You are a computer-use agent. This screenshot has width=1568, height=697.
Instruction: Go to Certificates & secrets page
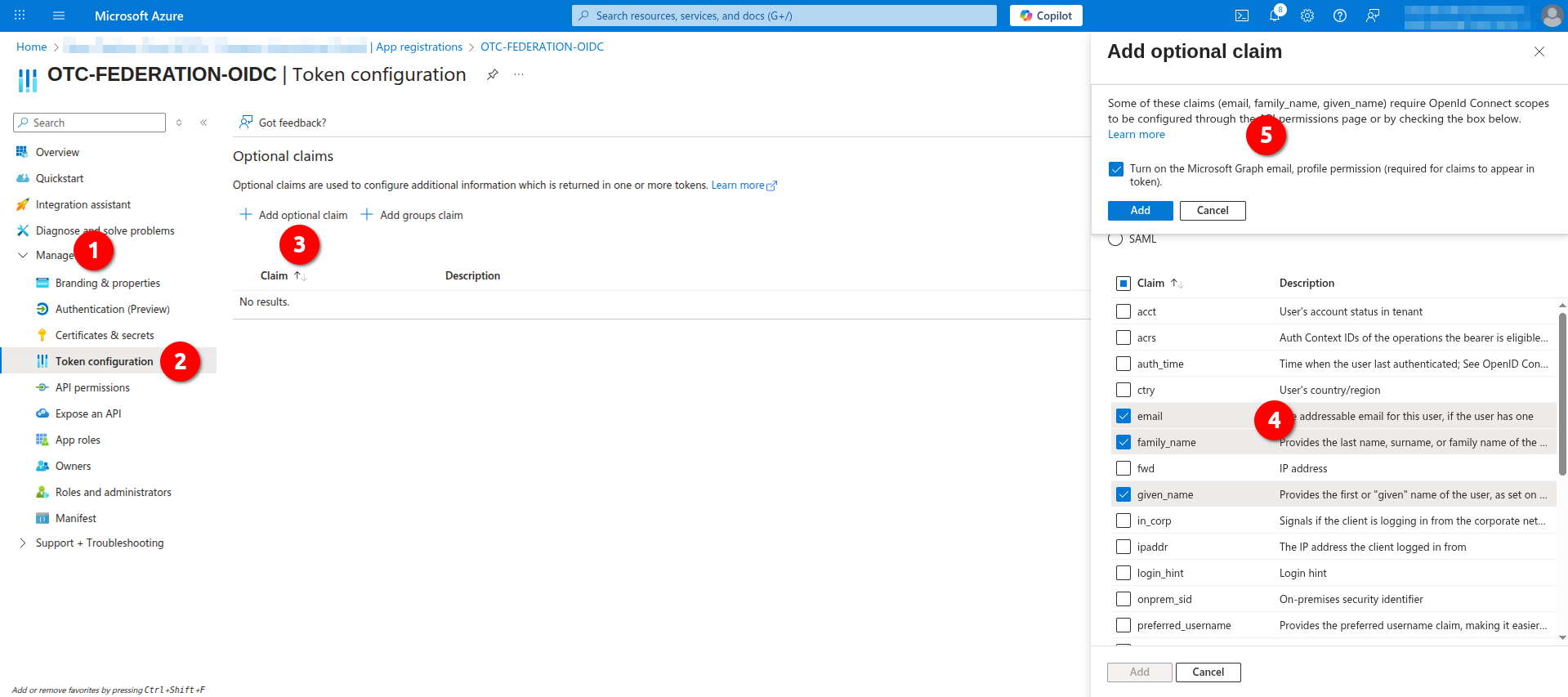[x=104, y=335]
